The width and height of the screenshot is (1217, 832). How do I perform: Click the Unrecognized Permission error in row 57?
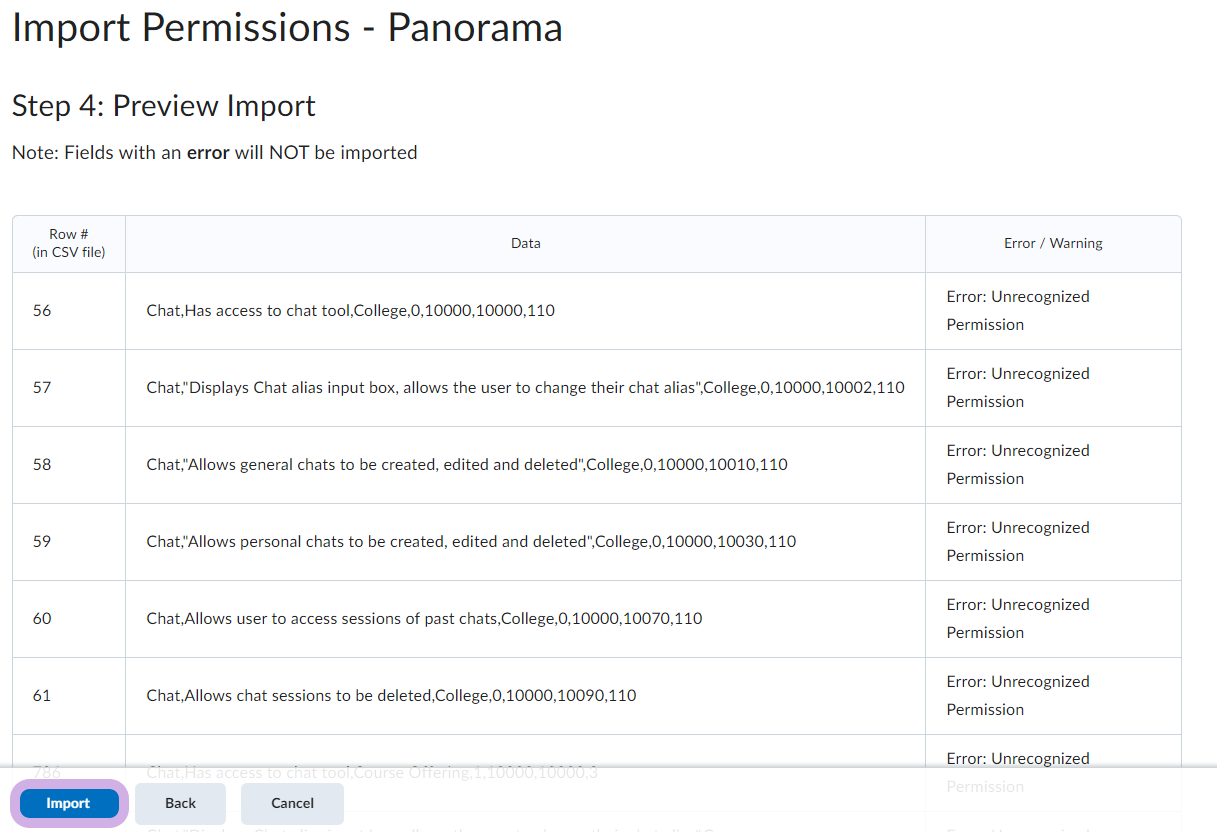[1017, 388]
